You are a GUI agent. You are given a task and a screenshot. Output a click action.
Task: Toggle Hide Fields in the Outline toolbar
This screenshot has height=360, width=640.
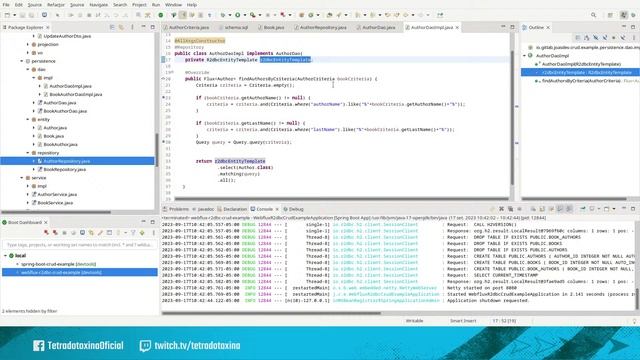coord(596,38)
